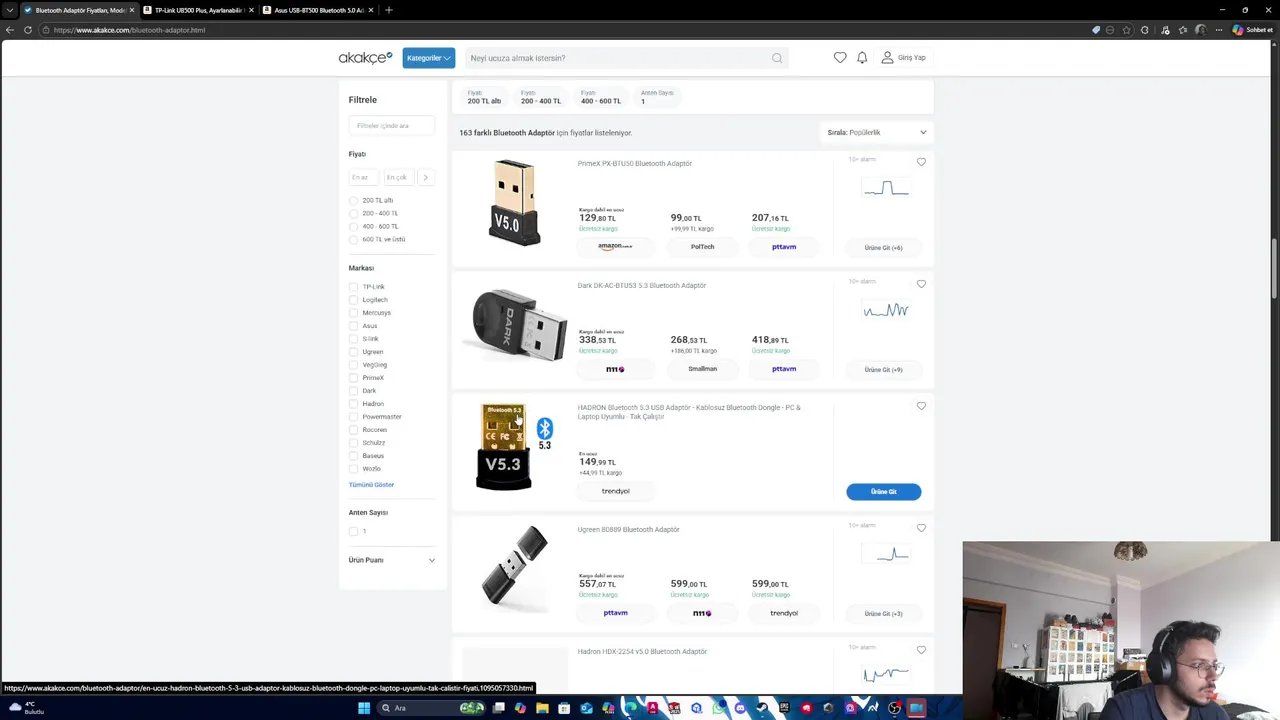
Task: Open WhatsApp from the taskbar
Action: [x=718, y=708]
